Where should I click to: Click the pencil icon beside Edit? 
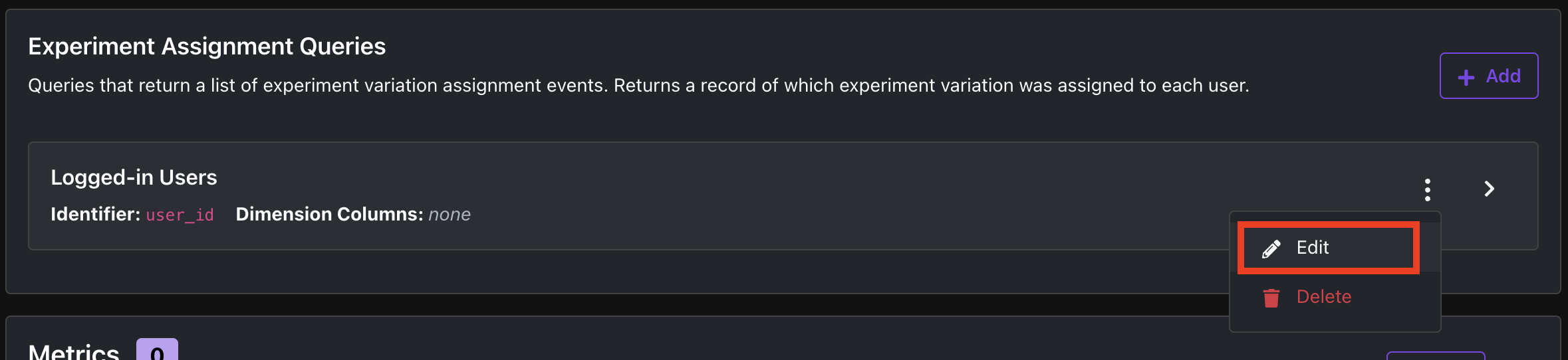pyautogui.click(x=1271, y=248)
